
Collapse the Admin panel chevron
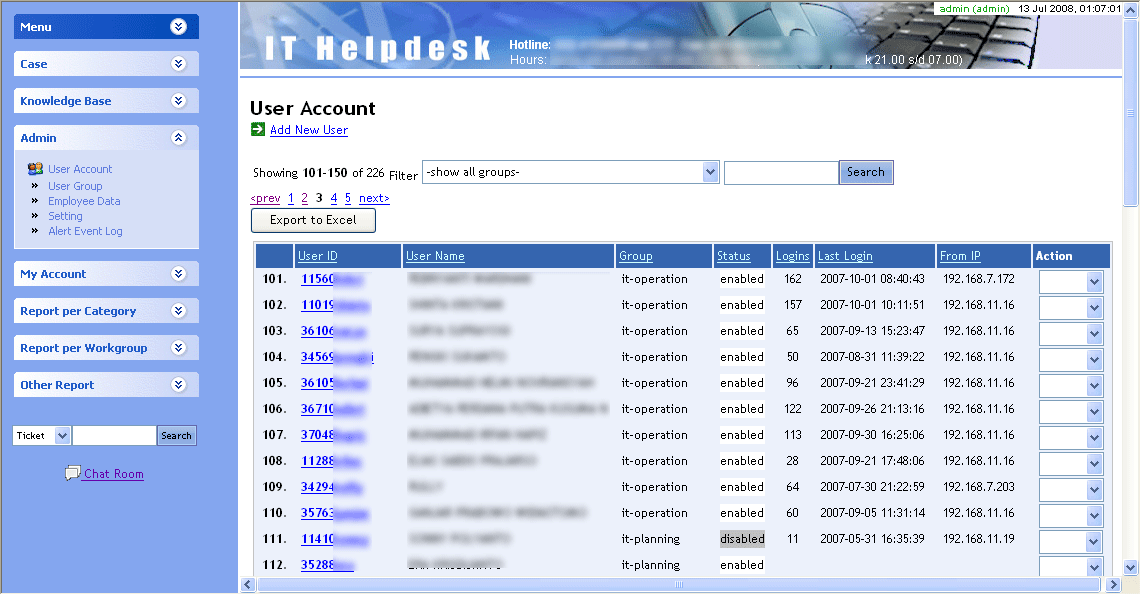[179, 138]
